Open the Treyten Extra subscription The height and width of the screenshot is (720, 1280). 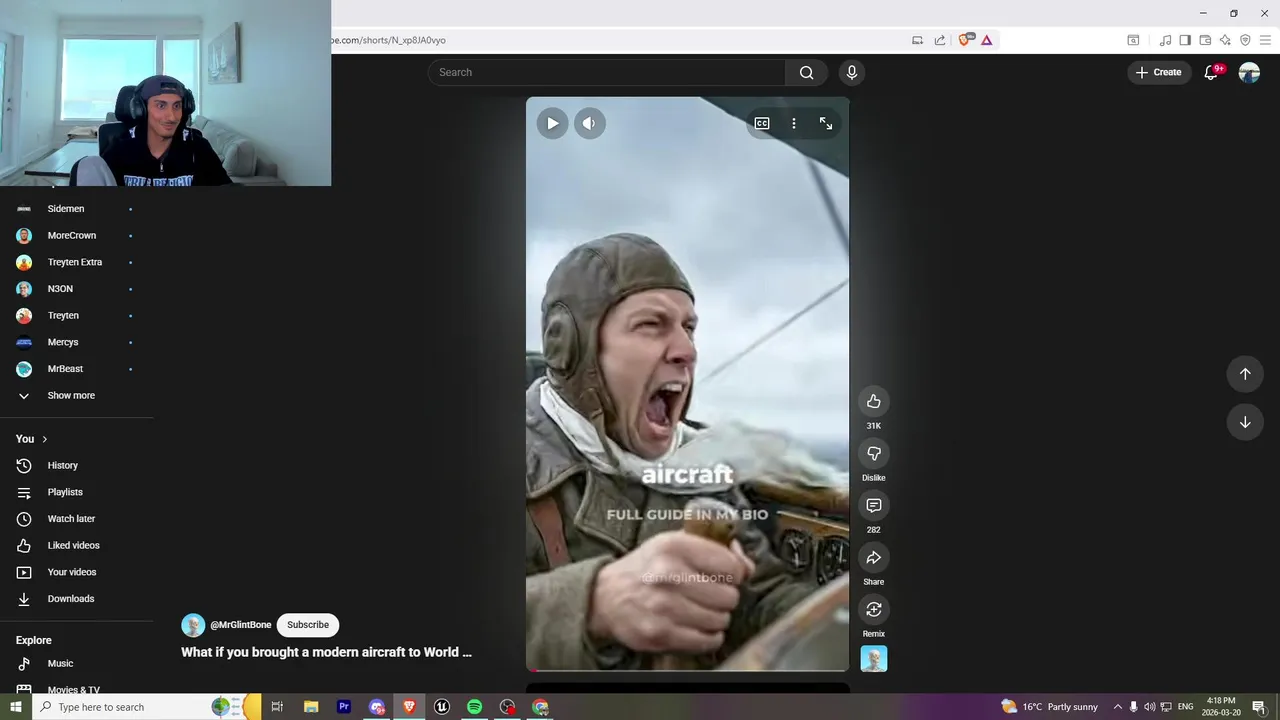77,262
